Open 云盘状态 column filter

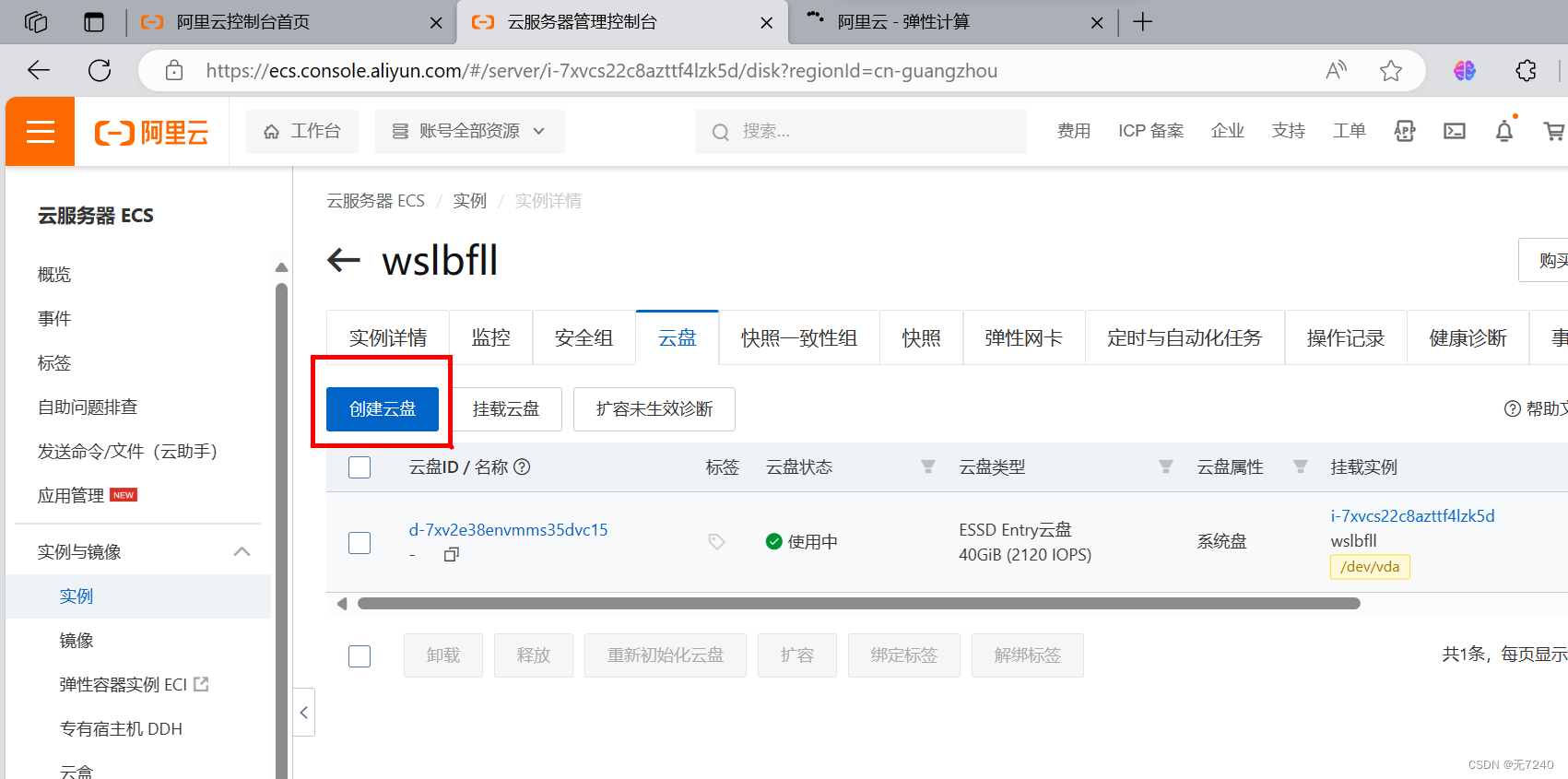point(928,466)
